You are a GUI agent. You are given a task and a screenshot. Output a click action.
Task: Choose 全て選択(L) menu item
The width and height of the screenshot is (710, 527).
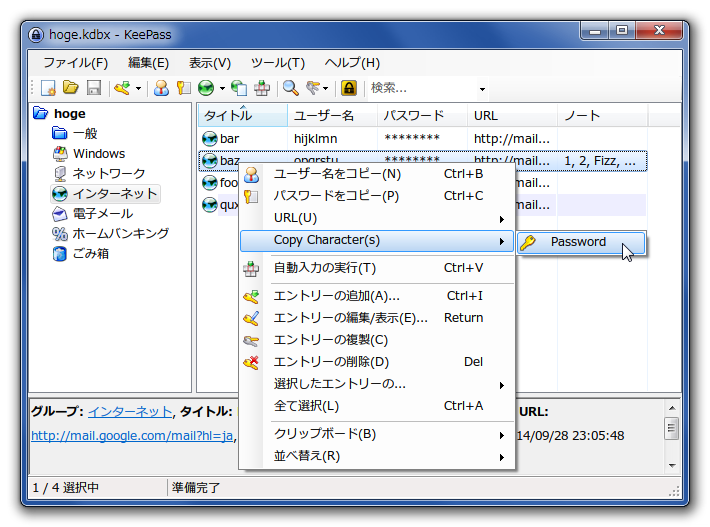(377, 406)
